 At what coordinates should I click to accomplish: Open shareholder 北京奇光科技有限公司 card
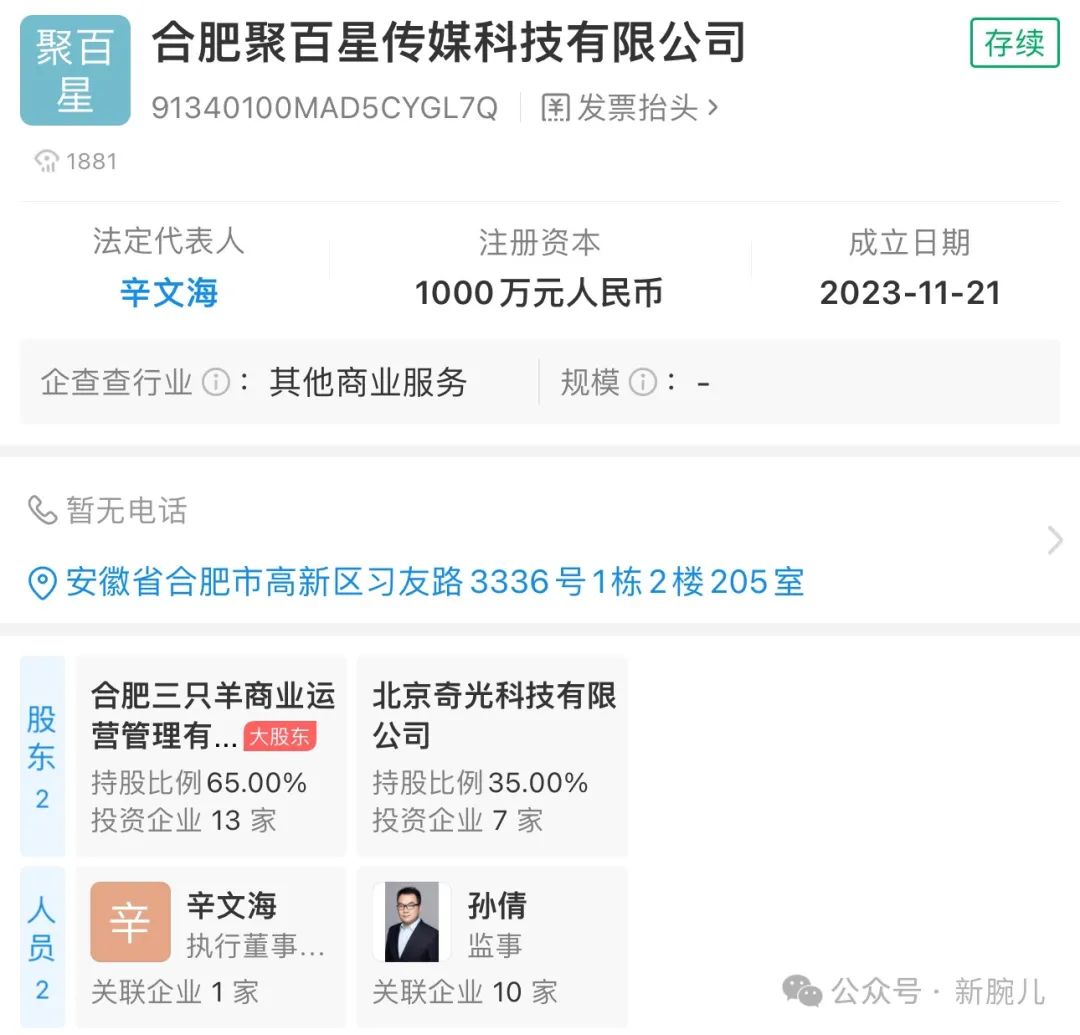492,756
